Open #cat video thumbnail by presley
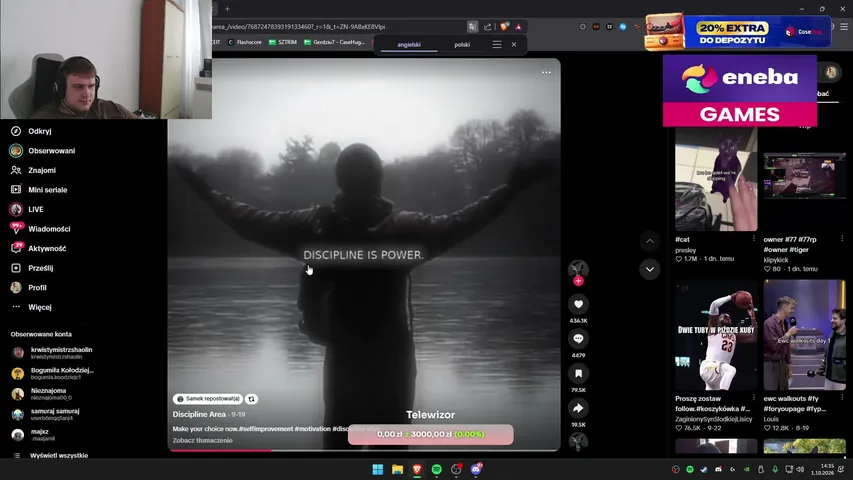Viewport: 853px width, 480px height. click(716, 180)
